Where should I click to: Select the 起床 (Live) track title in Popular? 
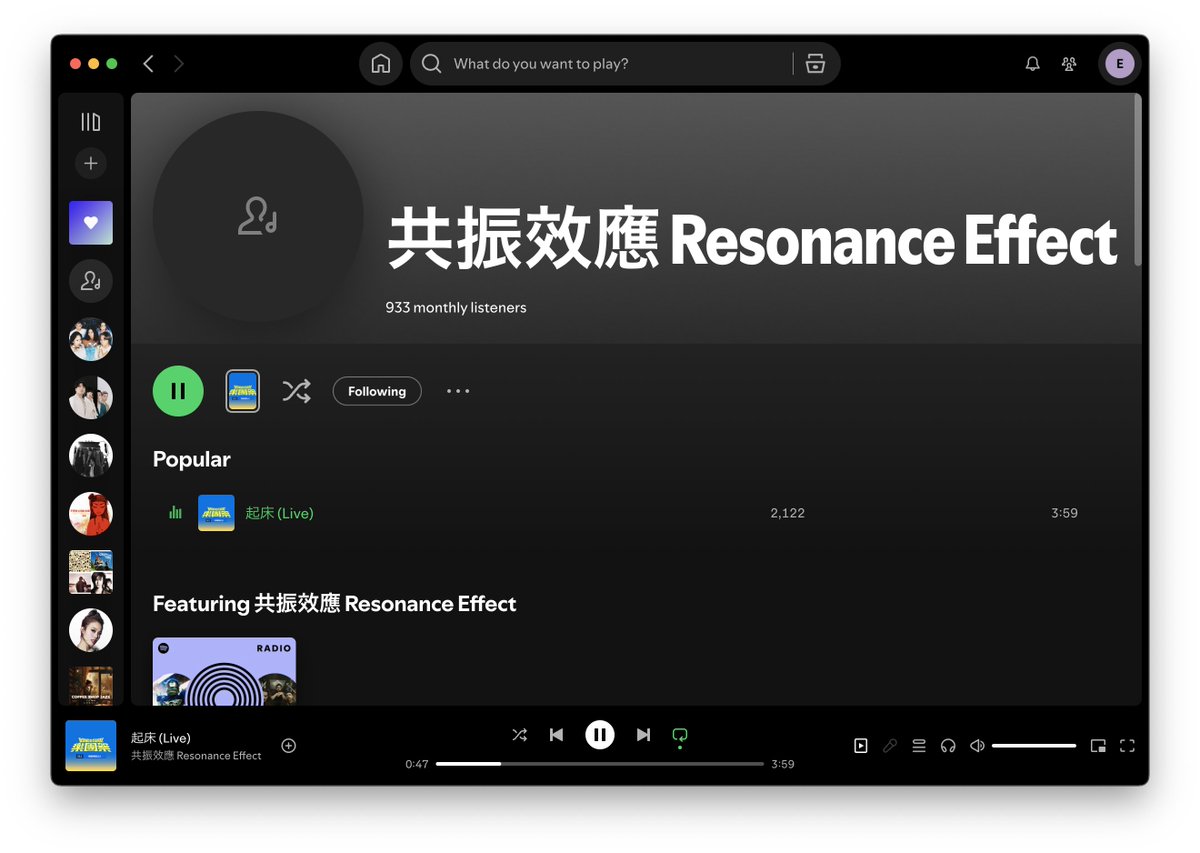(280, 513)
